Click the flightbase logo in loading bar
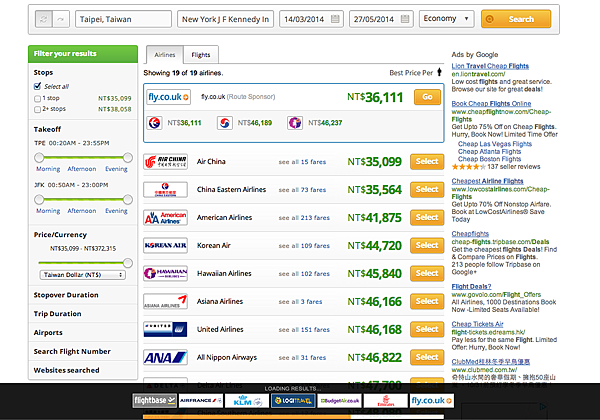The height and width of the screenshot is (420, 600). pos(155,400)
